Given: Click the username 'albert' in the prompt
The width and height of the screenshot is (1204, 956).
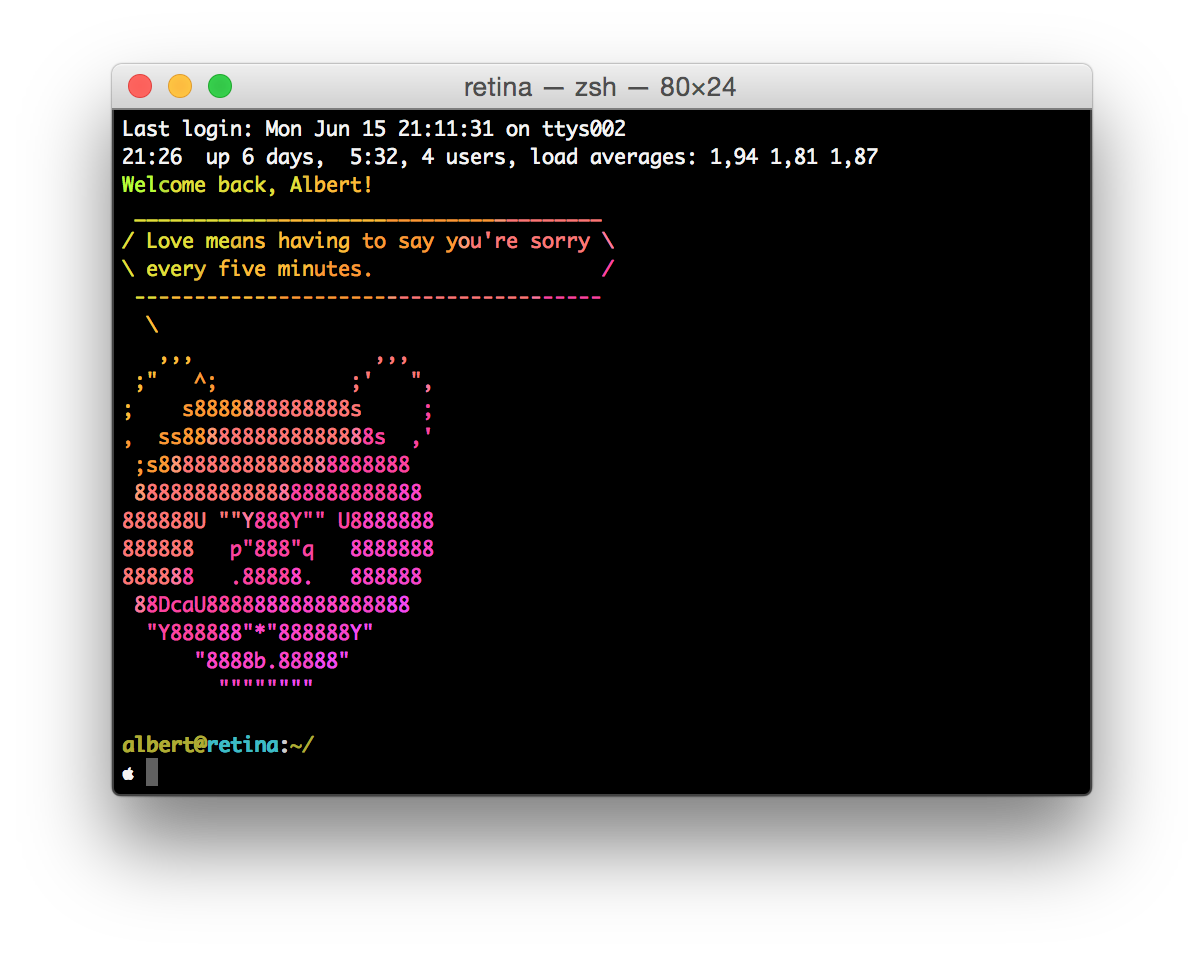Looking at the screenshot, I should [156, 744].
